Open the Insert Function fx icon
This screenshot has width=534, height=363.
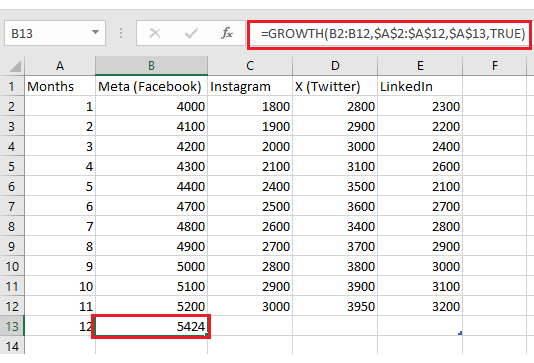(226, 33)
